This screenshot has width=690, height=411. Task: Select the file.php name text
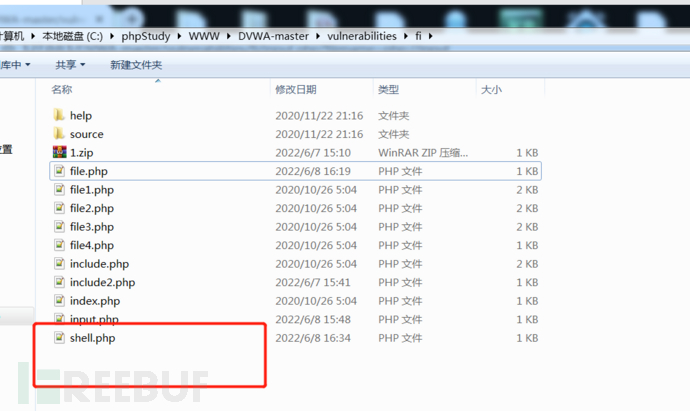(x=88, y=171)
